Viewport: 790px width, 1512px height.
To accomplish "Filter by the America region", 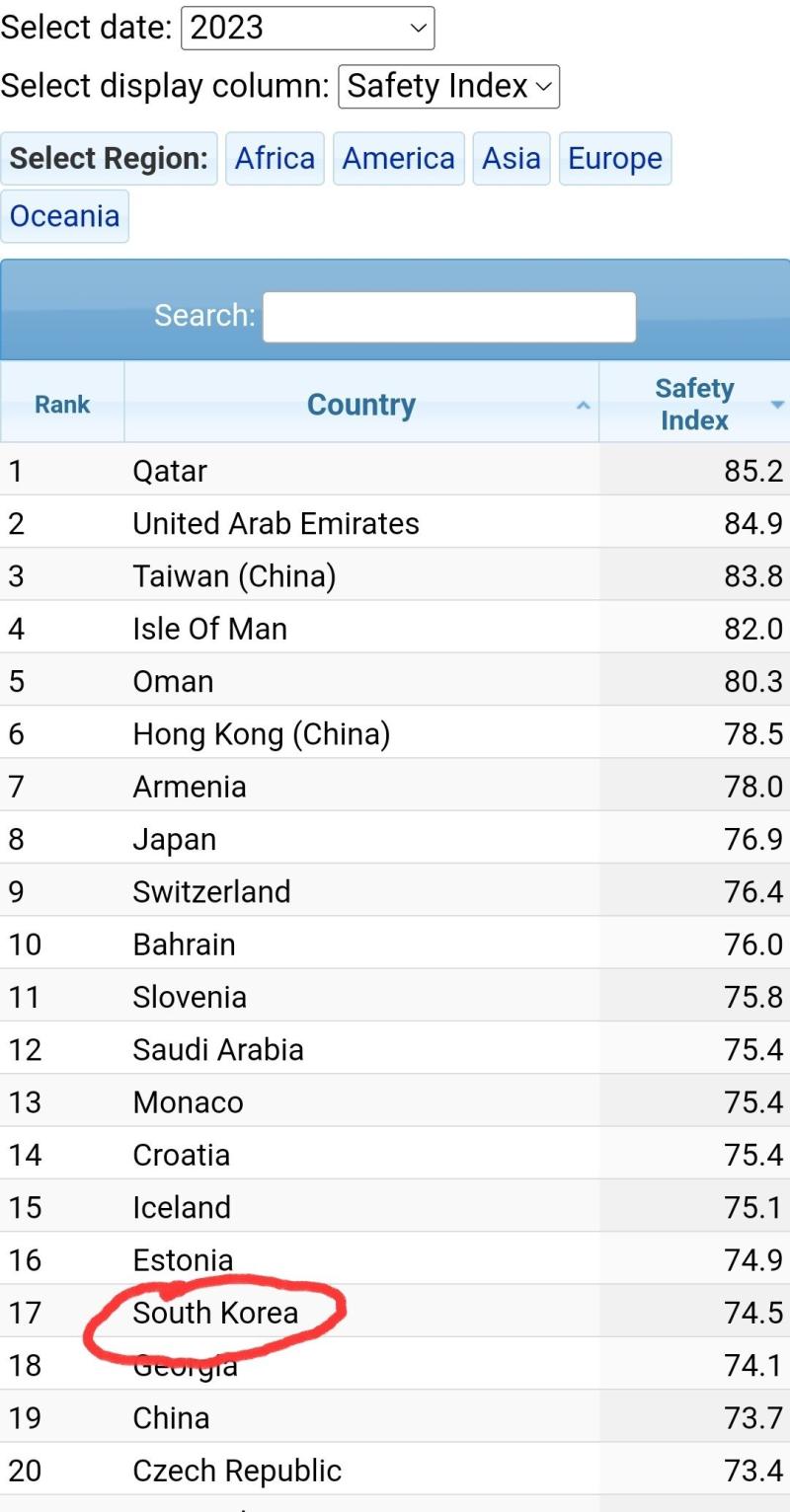I will [399, 159].
